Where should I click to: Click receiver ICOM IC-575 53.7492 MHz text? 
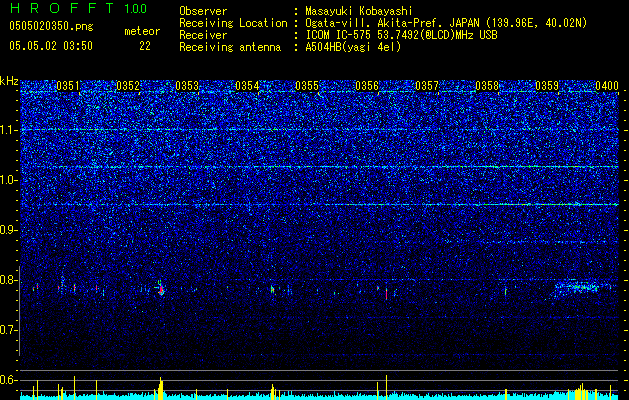click(402, 35)
